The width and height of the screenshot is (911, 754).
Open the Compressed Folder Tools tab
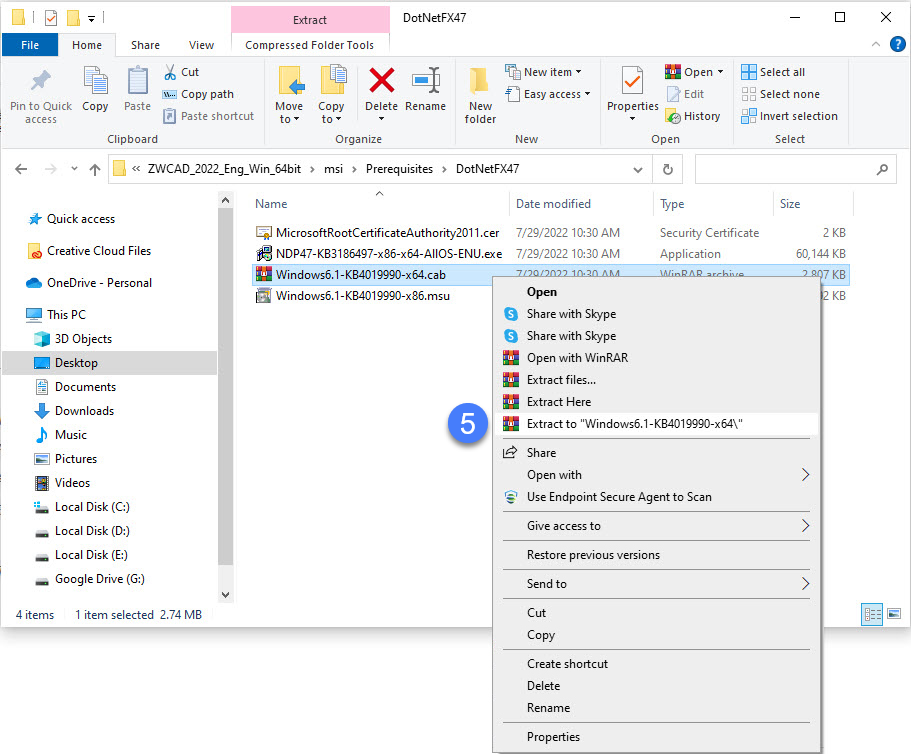tap(310, 45)
